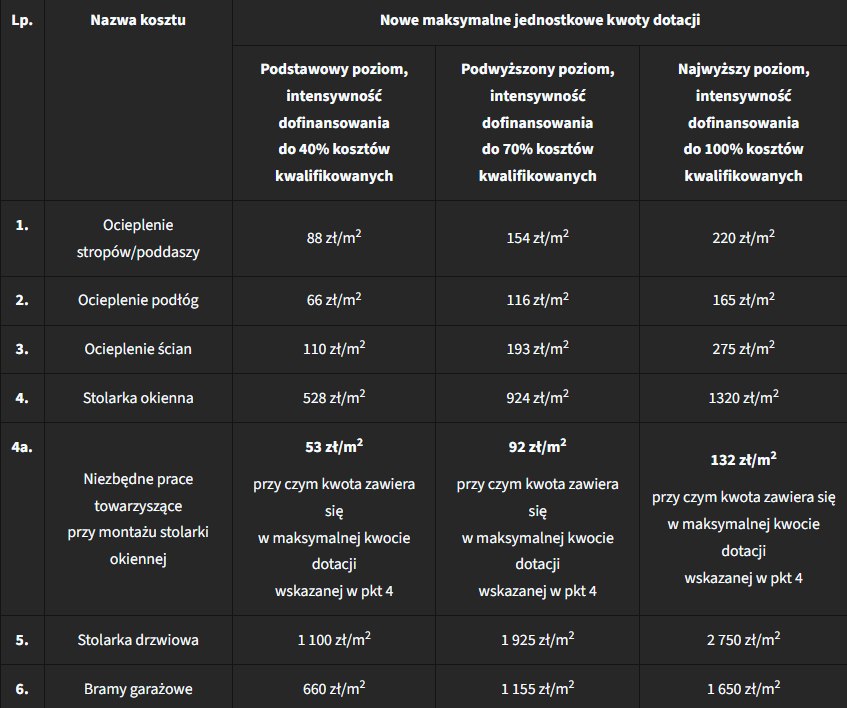Select the 'Podwyższony poziom' column header
The width and height of the screenshot is (847, 708).
click(537, 123)
